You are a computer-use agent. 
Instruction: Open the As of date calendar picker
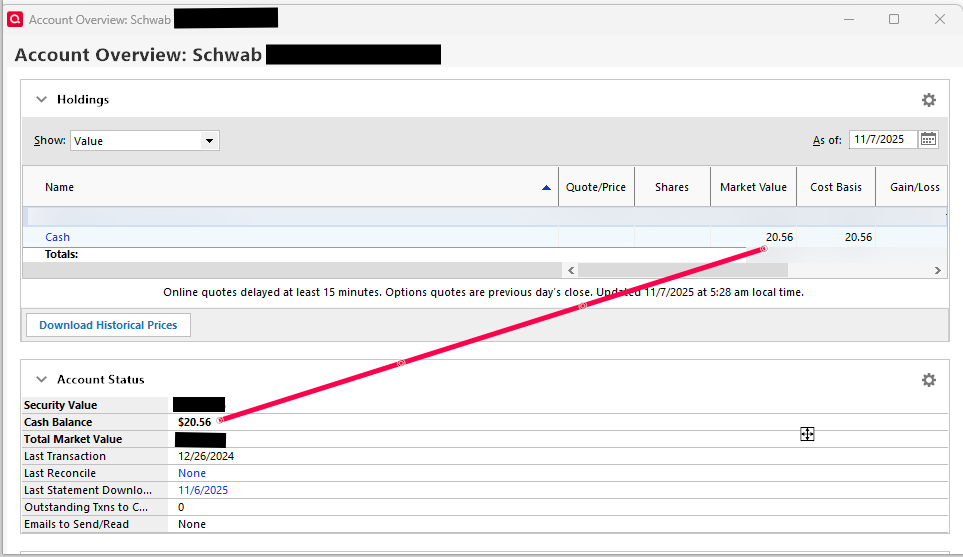pyautogui.click(x=928, y=139)
